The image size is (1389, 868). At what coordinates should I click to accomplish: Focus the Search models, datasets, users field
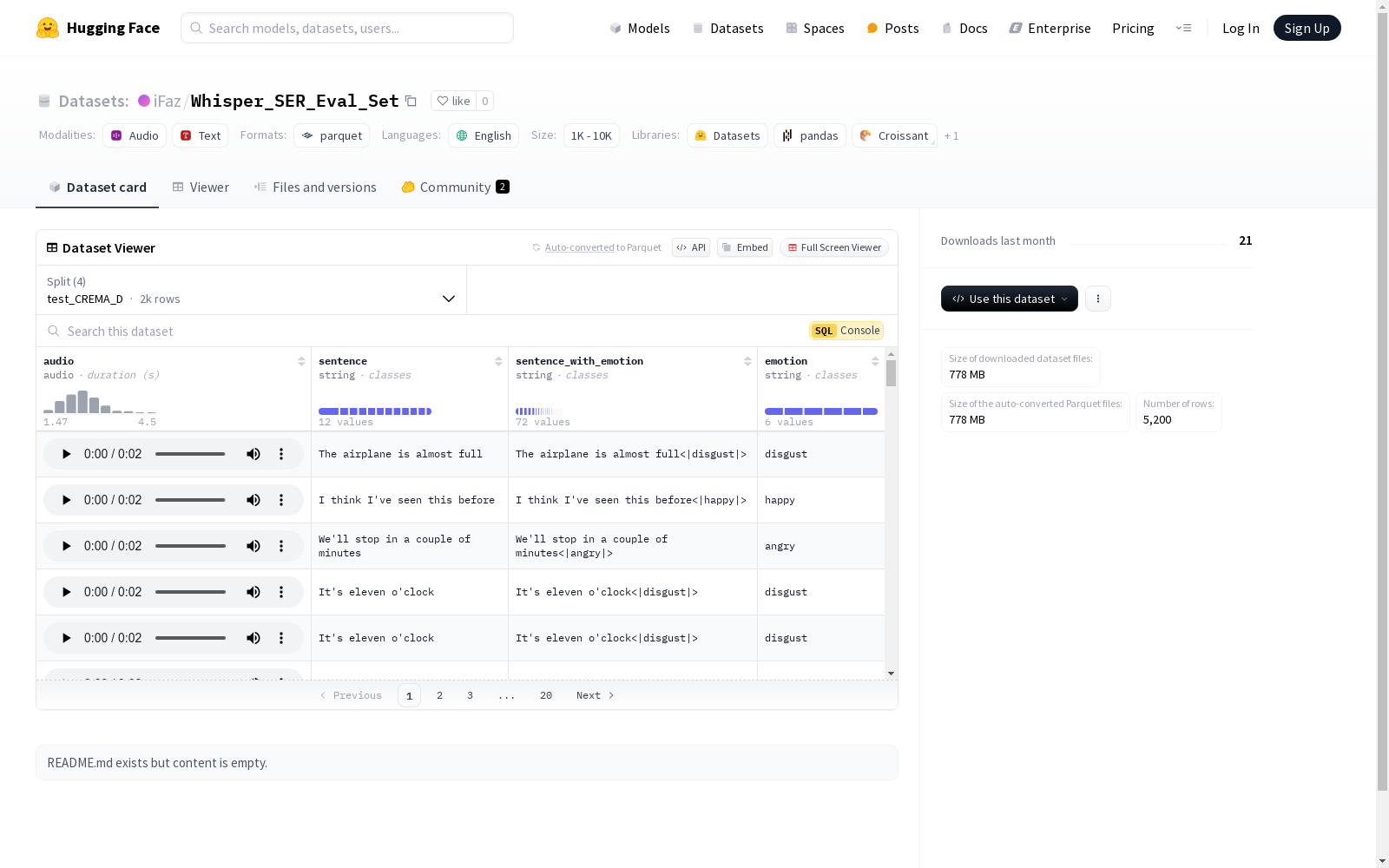[347, 28]
